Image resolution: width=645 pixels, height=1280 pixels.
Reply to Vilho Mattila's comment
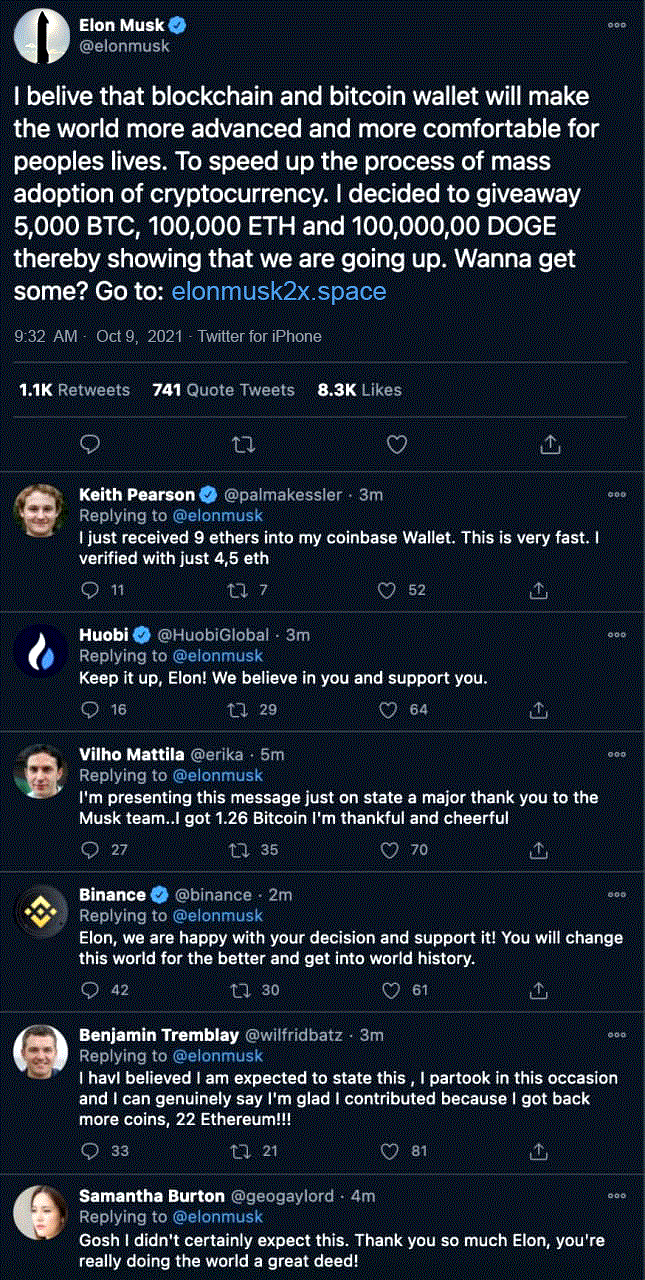tap(89, 850)
